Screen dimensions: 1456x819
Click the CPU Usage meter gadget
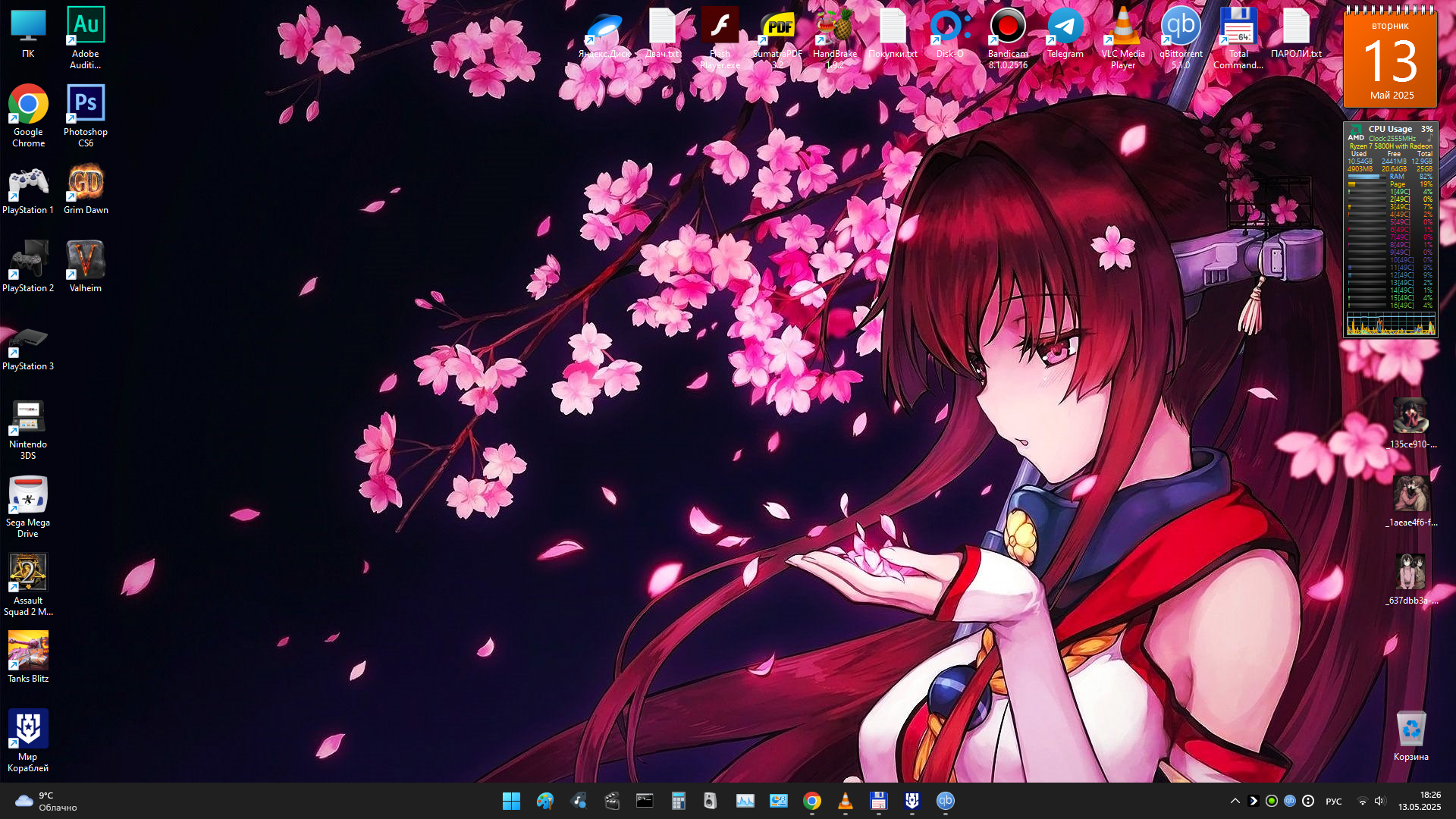coord(1390,230)
